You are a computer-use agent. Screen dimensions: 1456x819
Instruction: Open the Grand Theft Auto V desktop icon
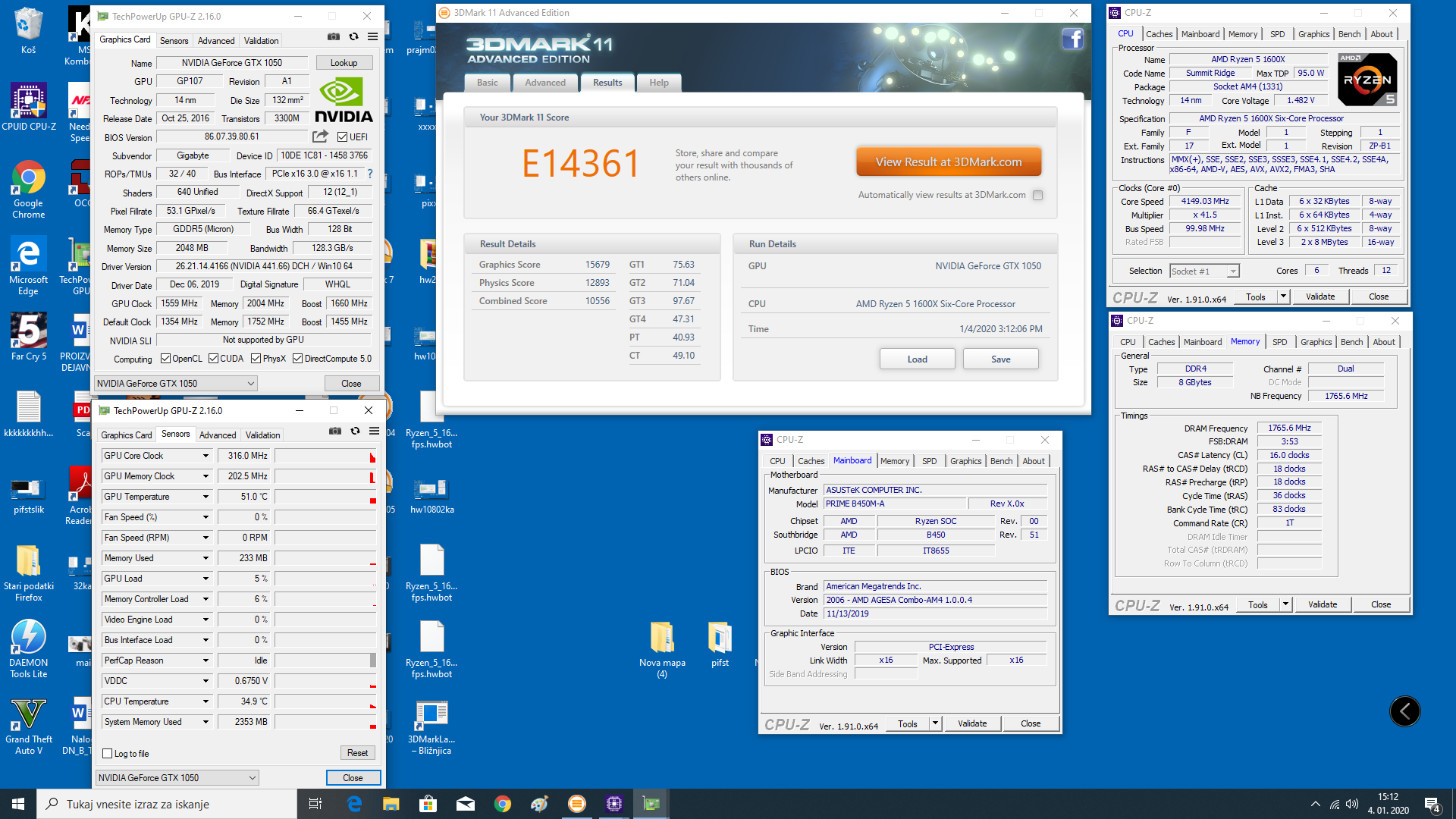(x=28, y=726)
